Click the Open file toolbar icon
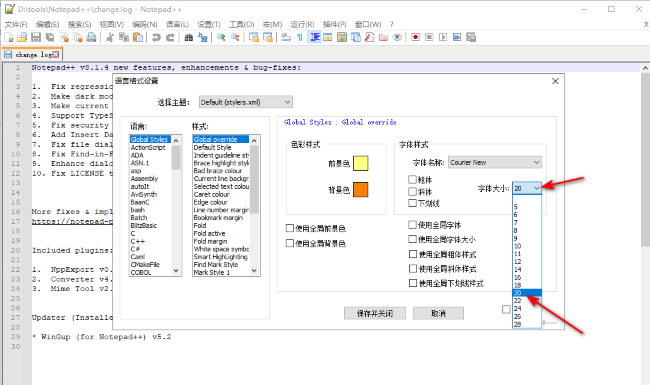Image resolution: width=650 pixels, height=385 pixels. 22,38
